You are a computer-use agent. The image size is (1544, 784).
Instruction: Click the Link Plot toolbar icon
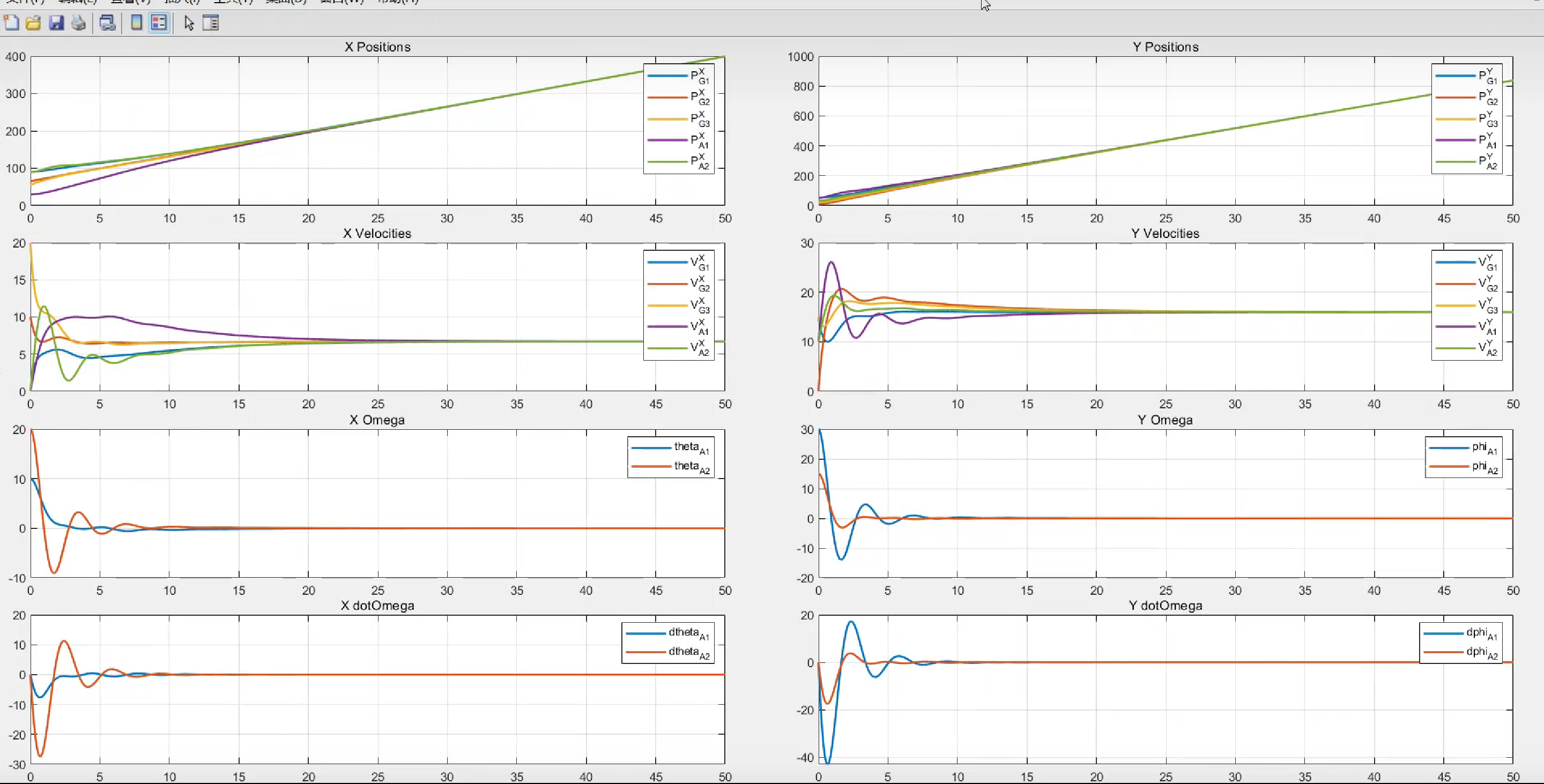107,24
